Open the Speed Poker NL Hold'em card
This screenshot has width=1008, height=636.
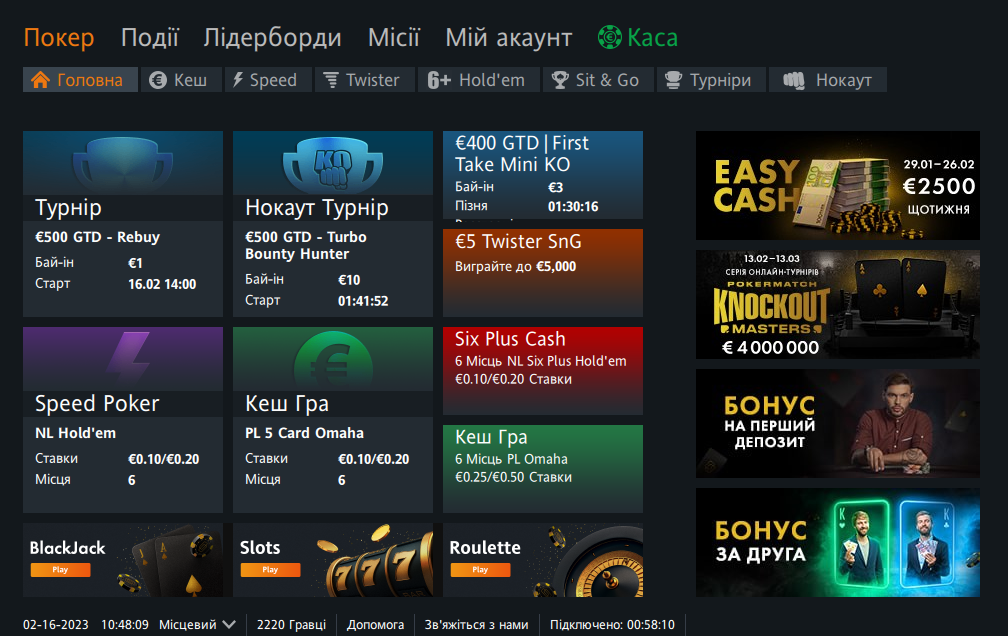(x=122, y=420)
